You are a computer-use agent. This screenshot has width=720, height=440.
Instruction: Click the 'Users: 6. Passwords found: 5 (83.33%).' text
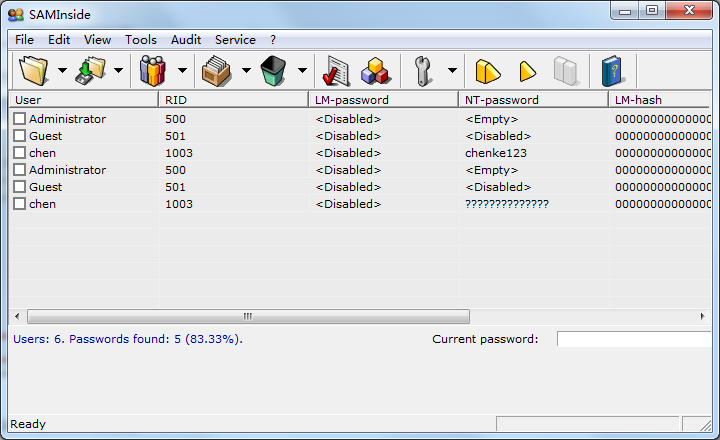(x=128, y=339)
